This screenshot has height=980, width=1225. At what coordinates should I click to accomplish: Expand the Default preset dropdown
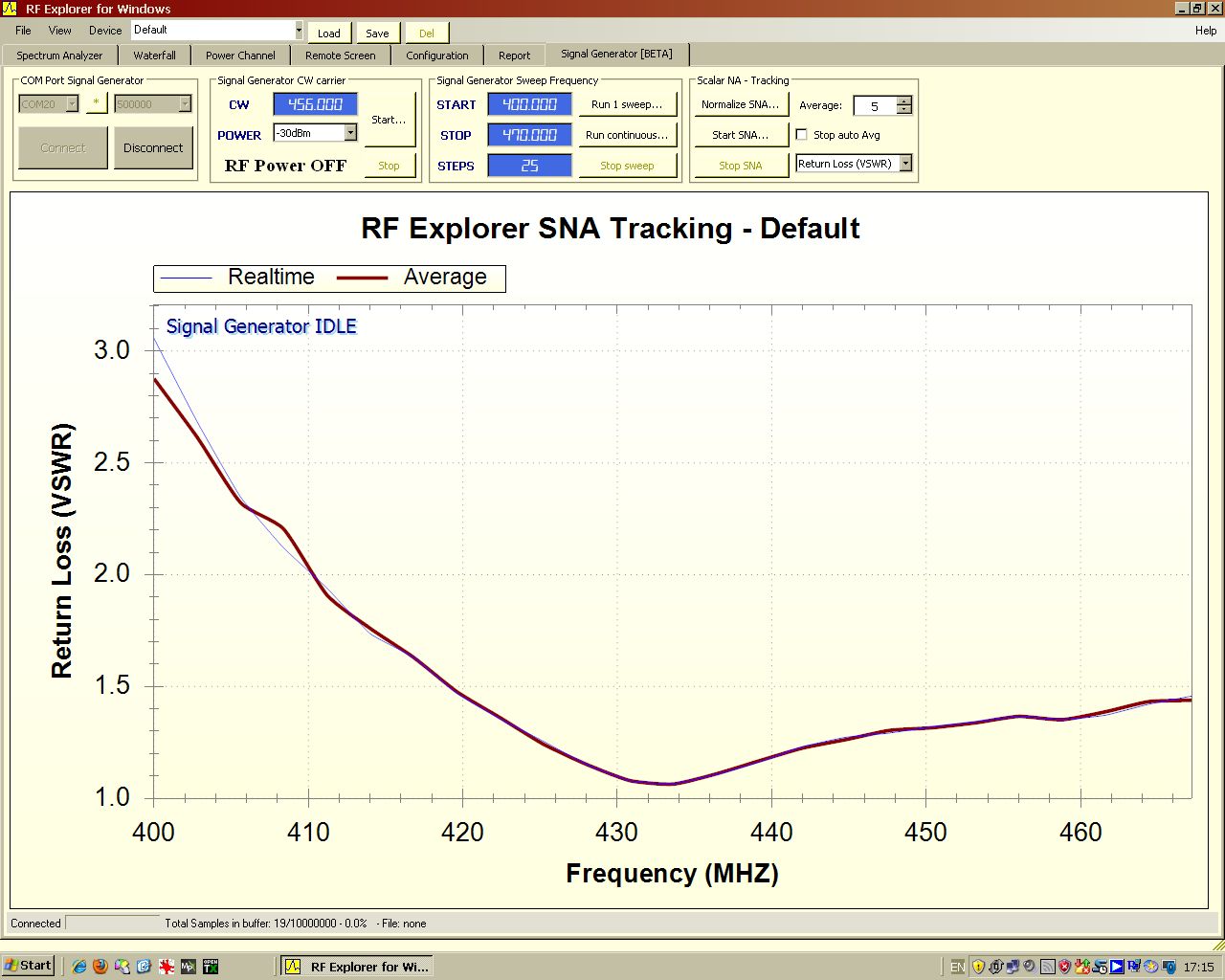tap(299, 31)
